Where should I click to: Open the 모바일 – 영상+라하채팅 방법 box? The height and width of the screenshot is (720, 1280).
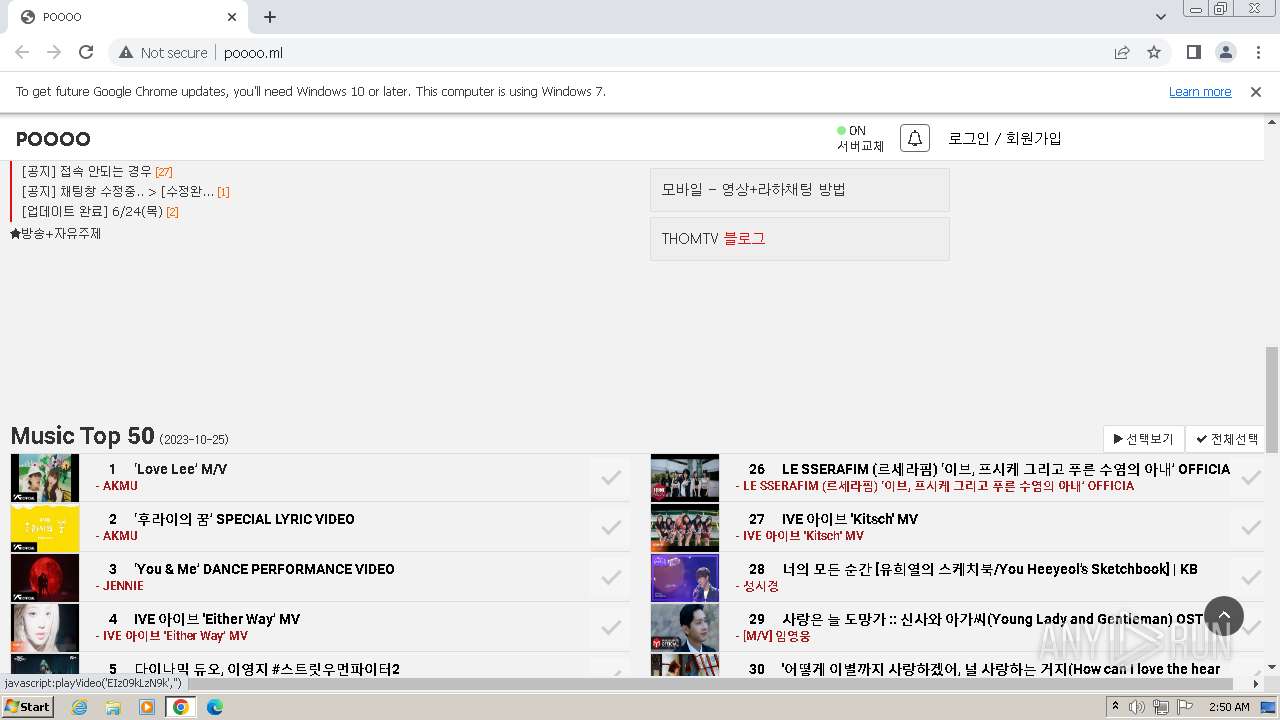tap(800, 189)
